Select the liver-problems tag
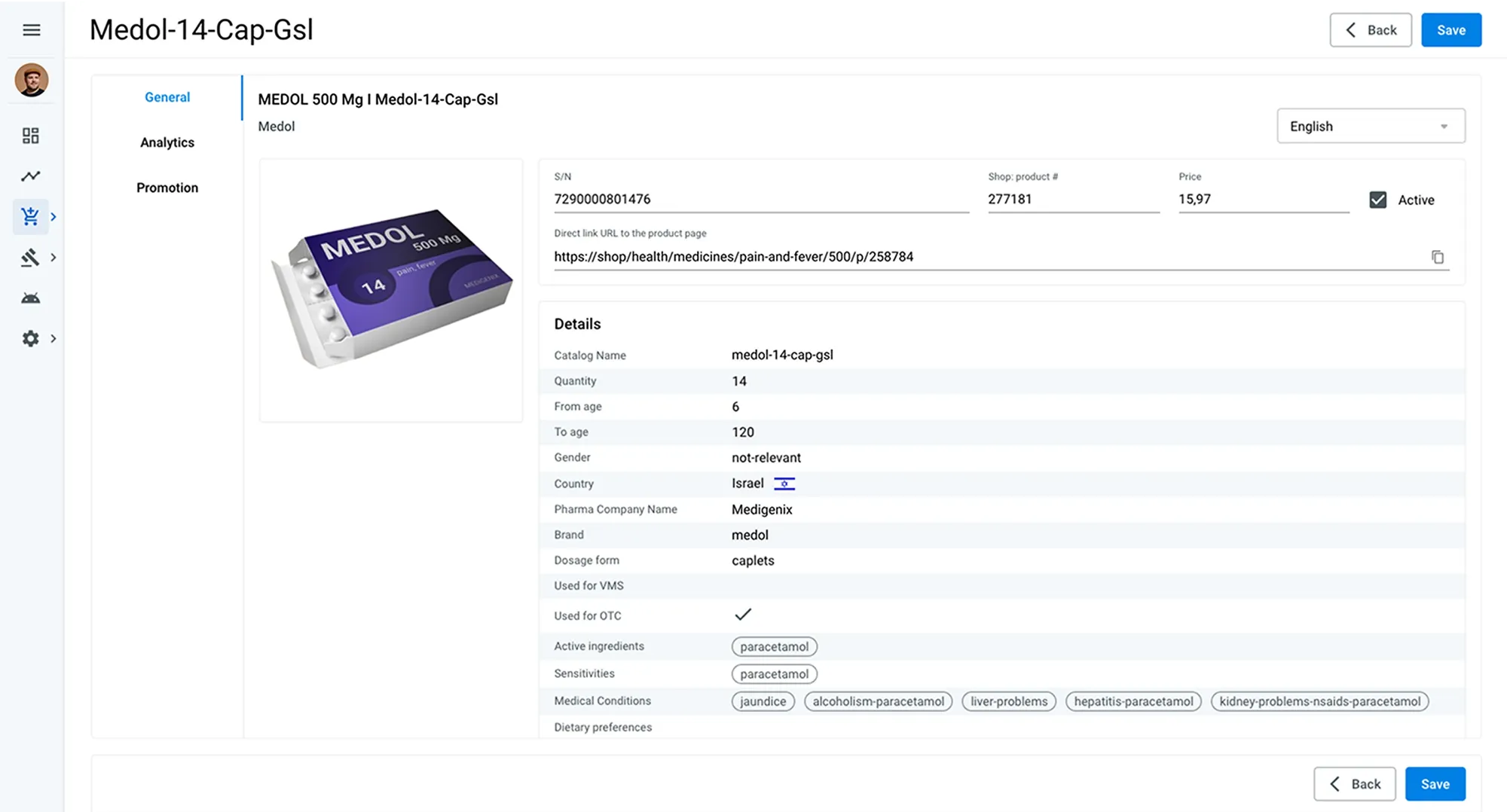Image resolution: width=1507 pixels, height=812 pixels. (x=1009, y=701)
